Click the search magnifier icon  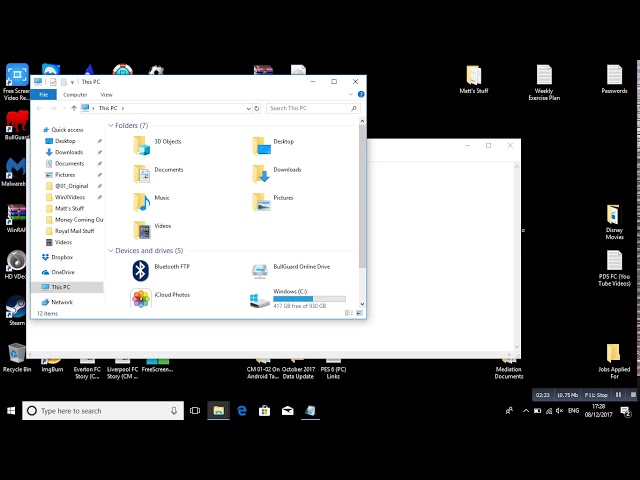tap(354, 108)
